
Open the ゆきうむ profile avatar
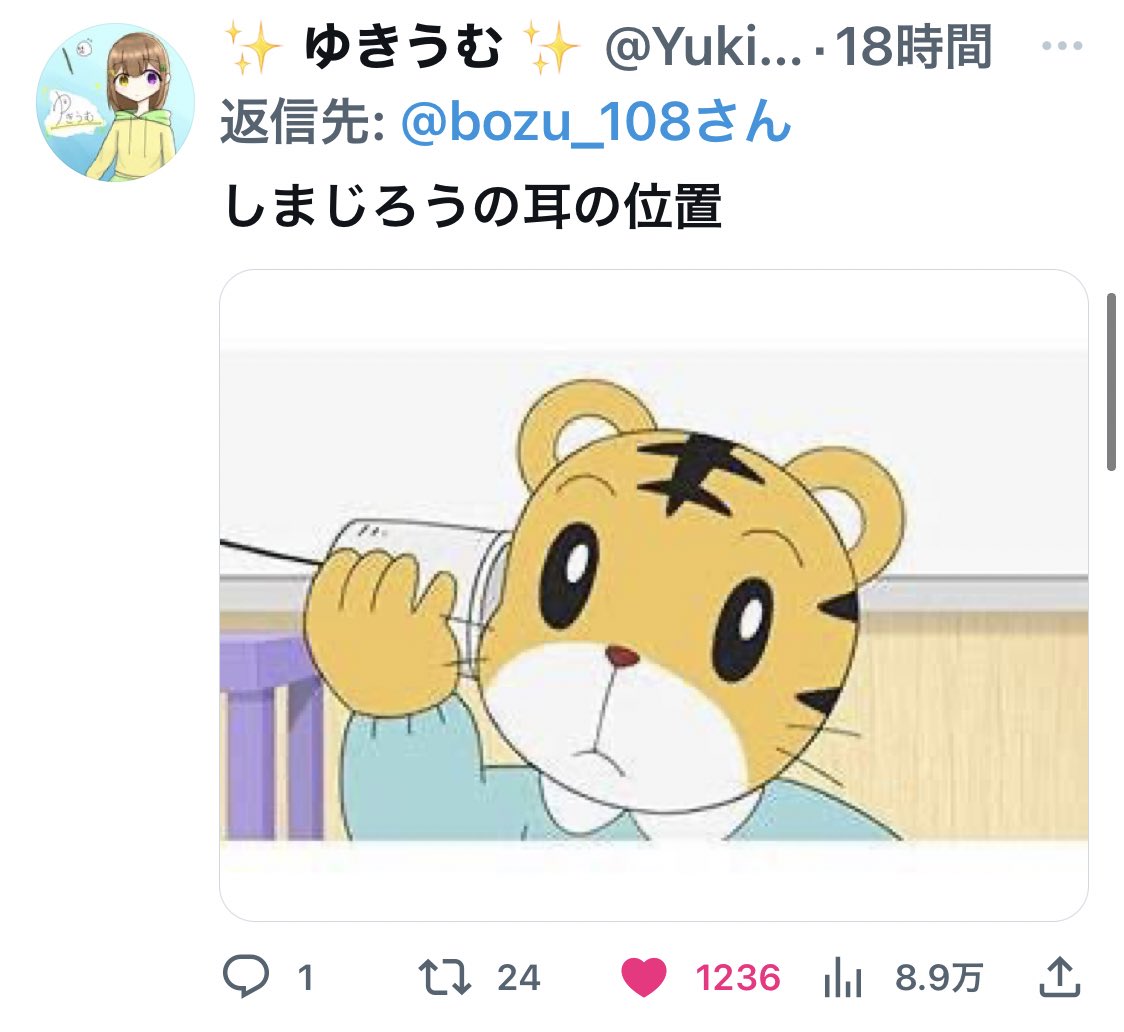click(115, 102)
